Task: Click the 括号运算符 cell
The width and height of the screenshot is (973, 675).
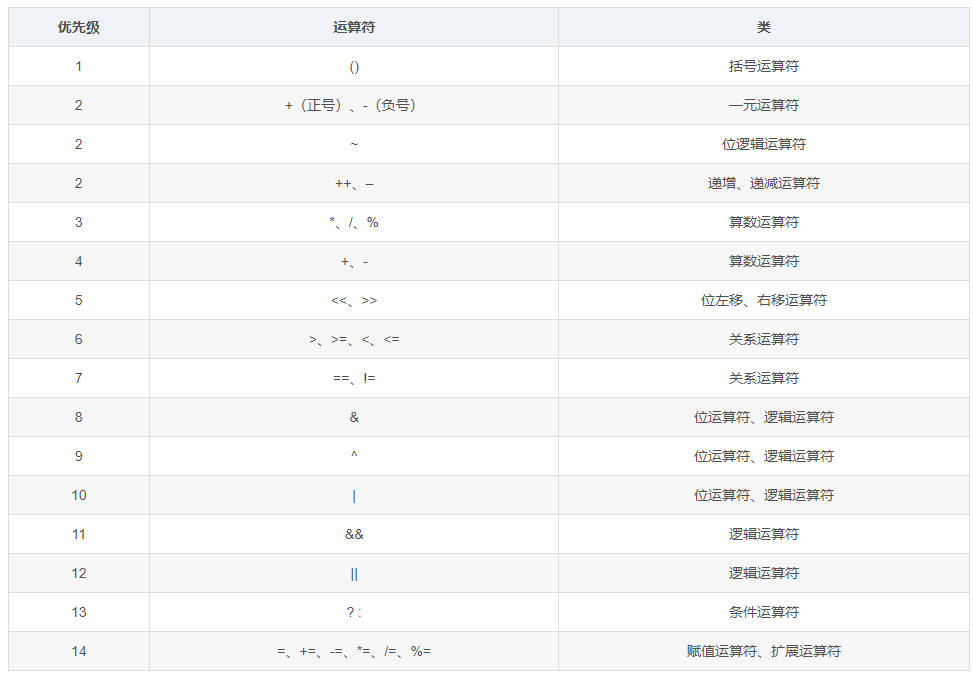Action: [x=763, y=66]
